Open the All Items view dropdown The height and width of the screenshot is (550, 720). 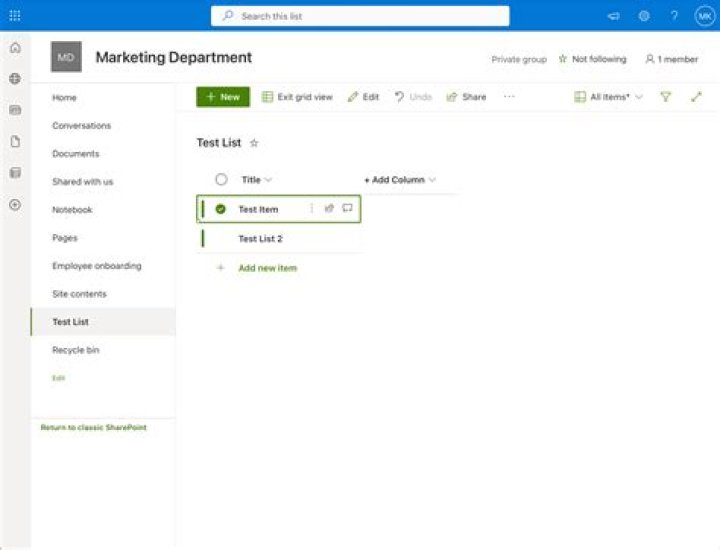coord(608,97)
